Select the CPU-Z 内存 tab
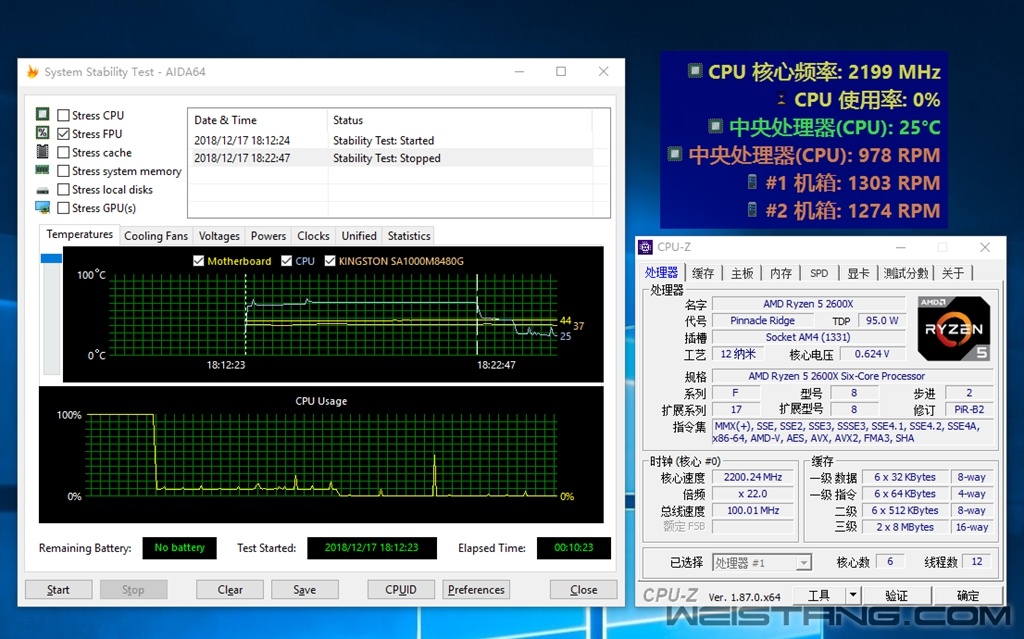This screenshot has width=1024, height=639. click(781, 273)
